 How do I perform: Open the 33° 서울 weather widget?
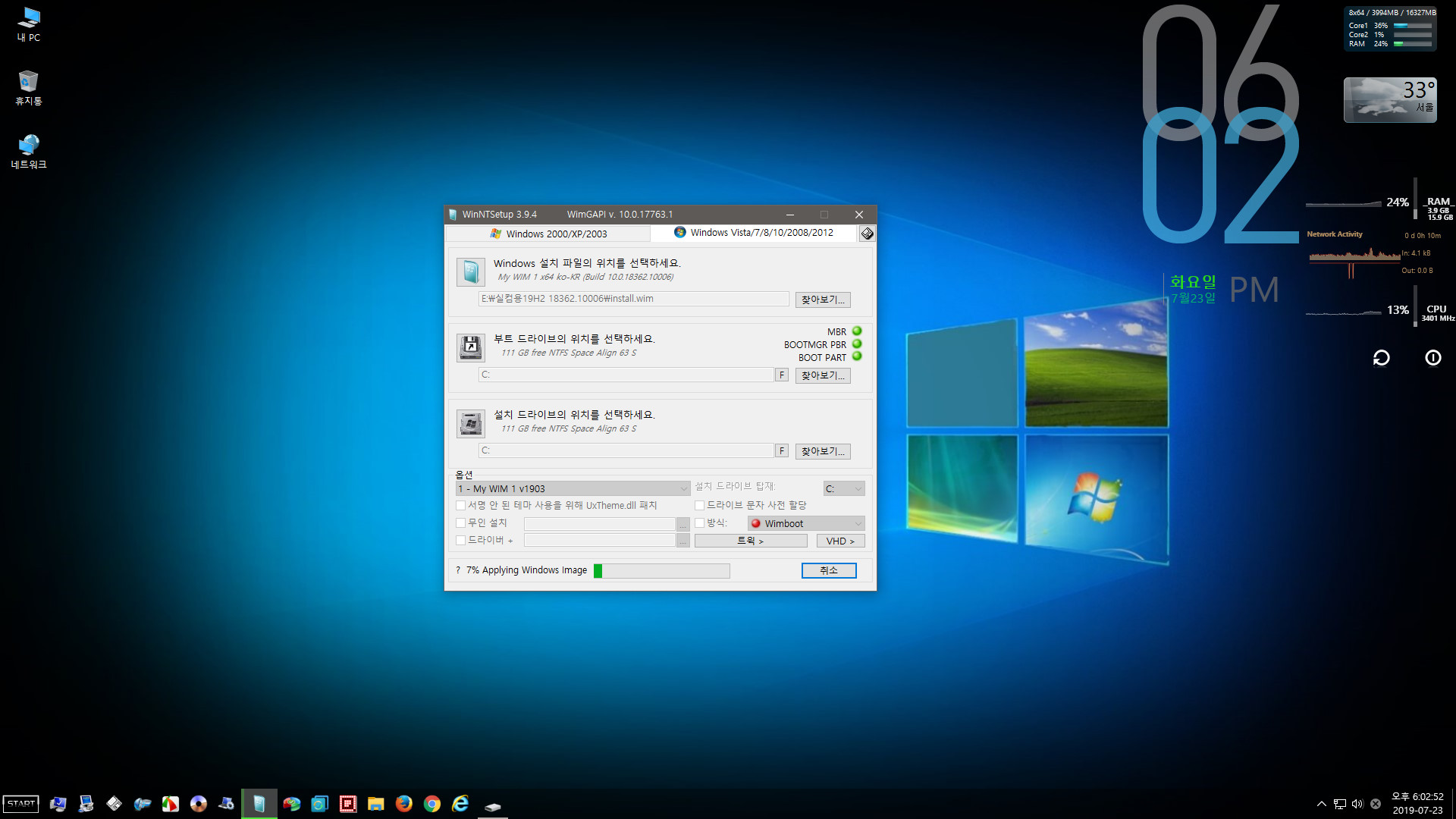pos(1390,99)
